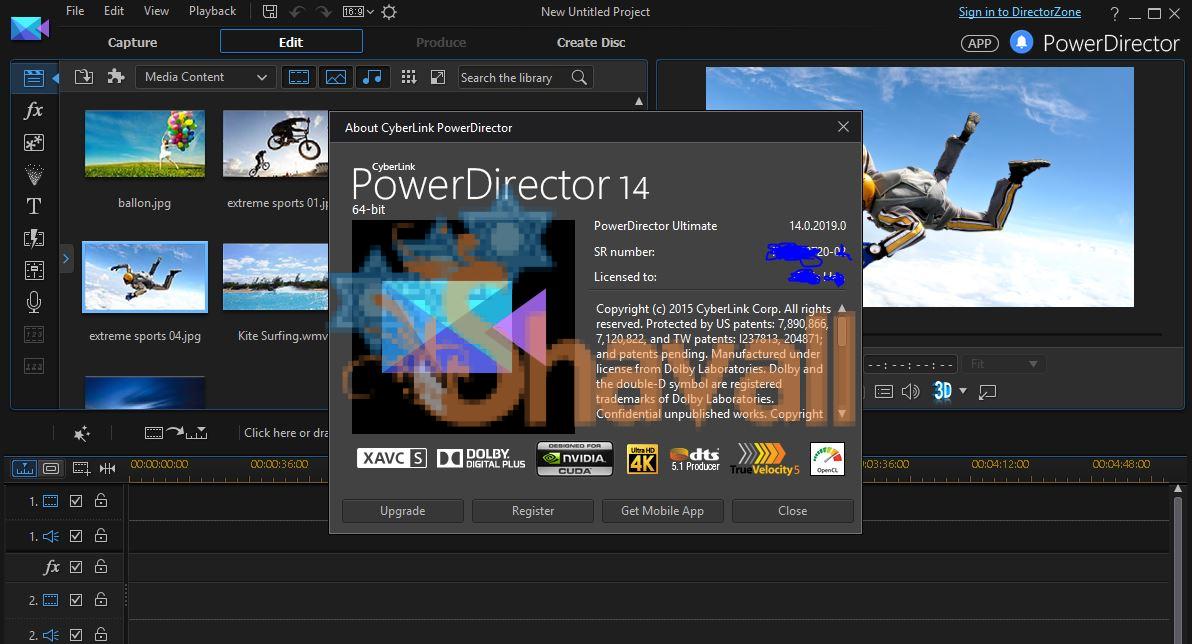Open the Fit zoom dropdown
Screen dimensions: 1192x644
point(1003,364)
